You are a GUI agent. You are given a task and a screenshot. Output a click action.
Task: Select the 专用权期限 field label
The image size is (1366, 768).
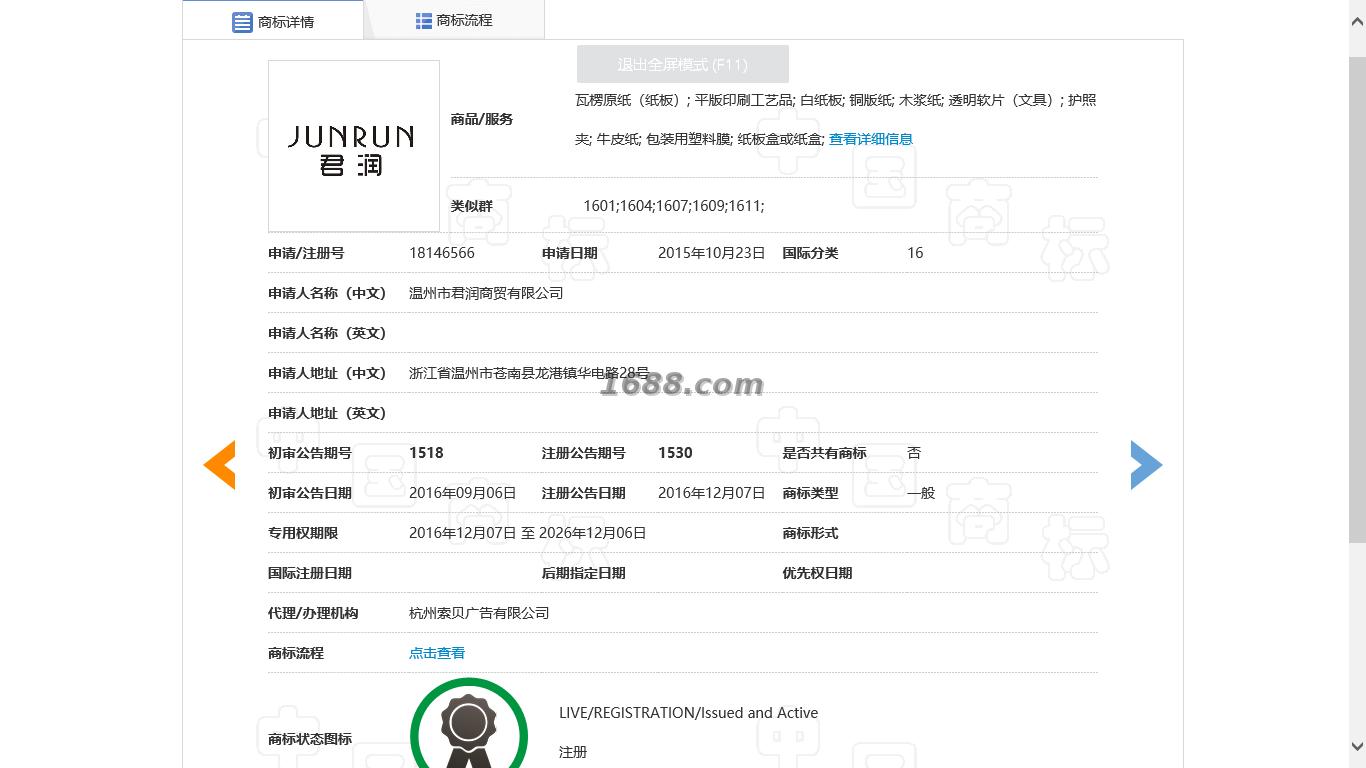303,533
